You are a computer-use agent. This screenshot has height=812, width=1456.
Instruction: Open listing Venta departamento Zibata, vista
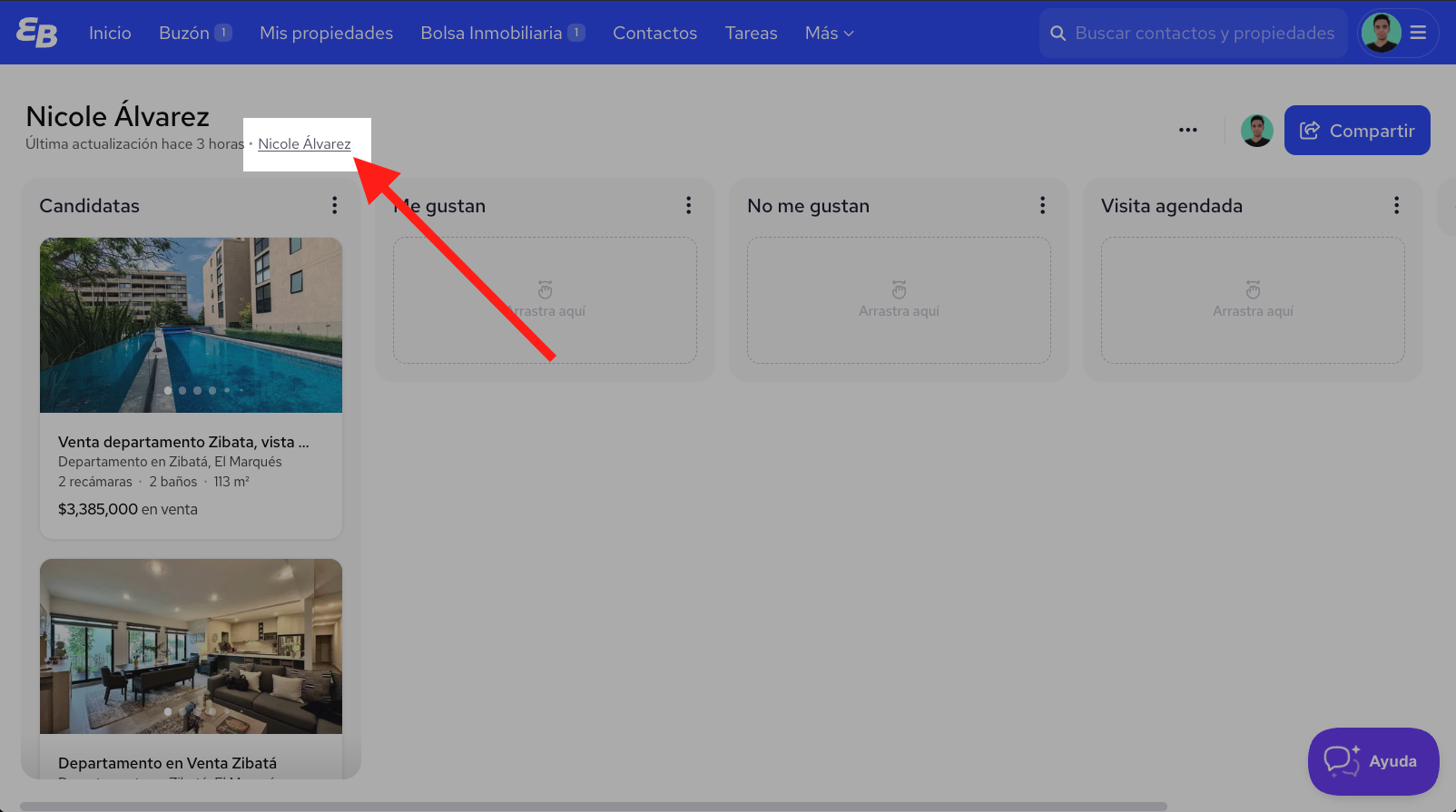click(x=183, y=442)
